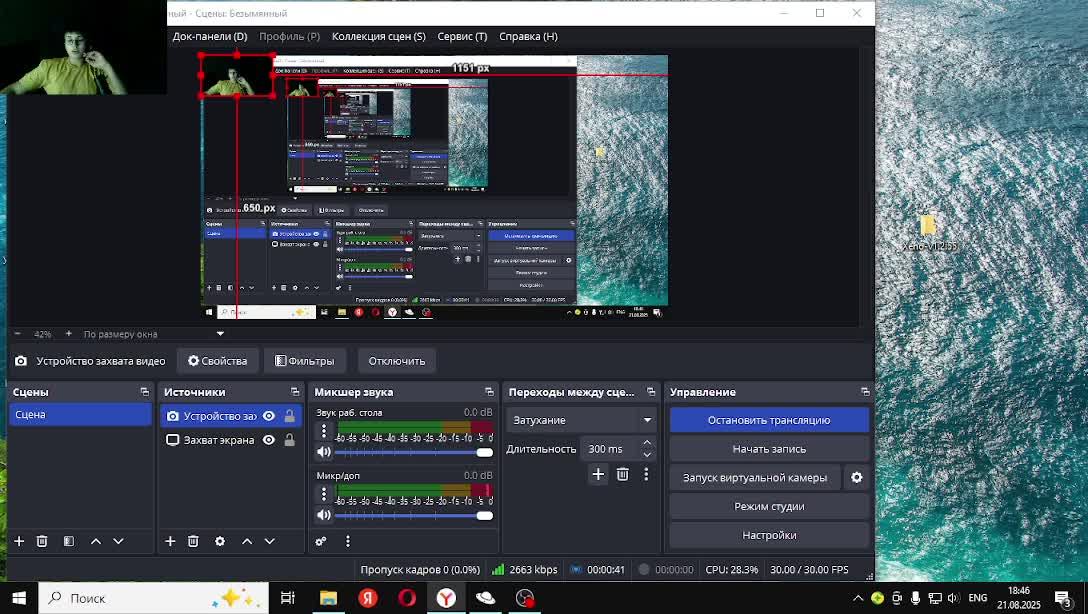
Task: Open scene filters icon in the Сцены panel
Action: tap(69, 541)
